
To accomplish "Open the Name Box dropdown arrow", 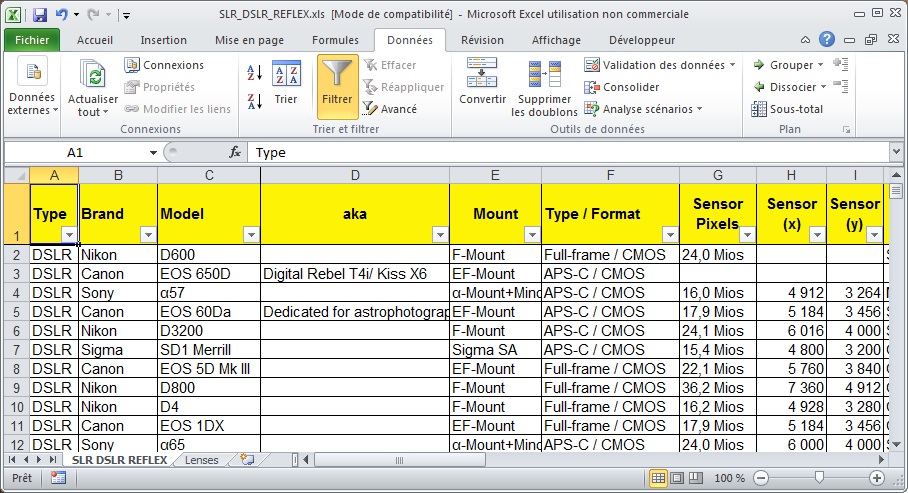I will click(x=153, y=152).
